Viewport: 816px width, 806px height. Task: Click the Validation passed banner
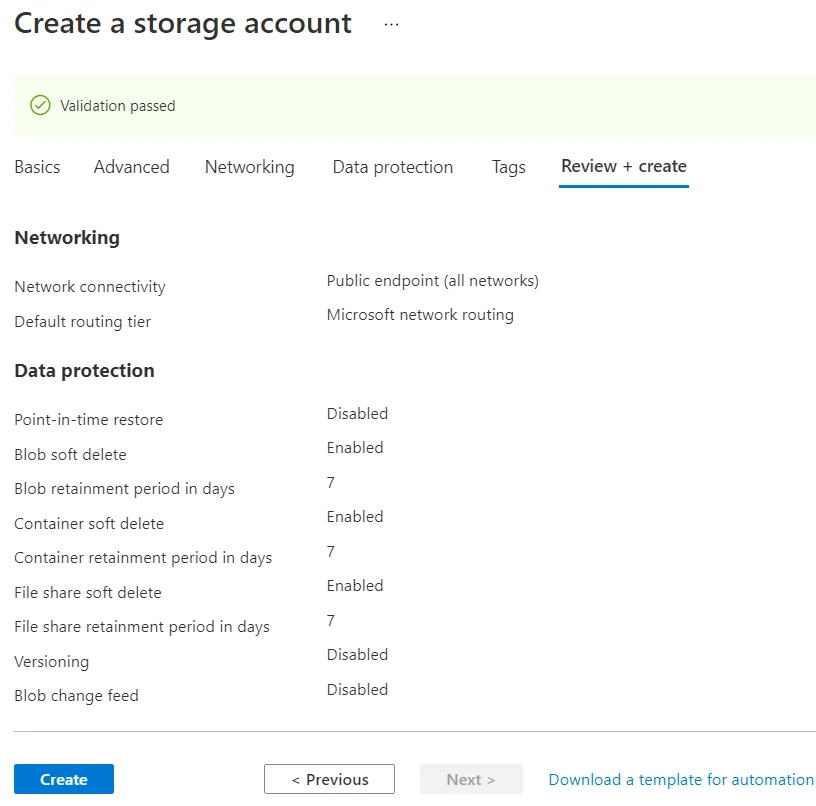click(408, 104)
